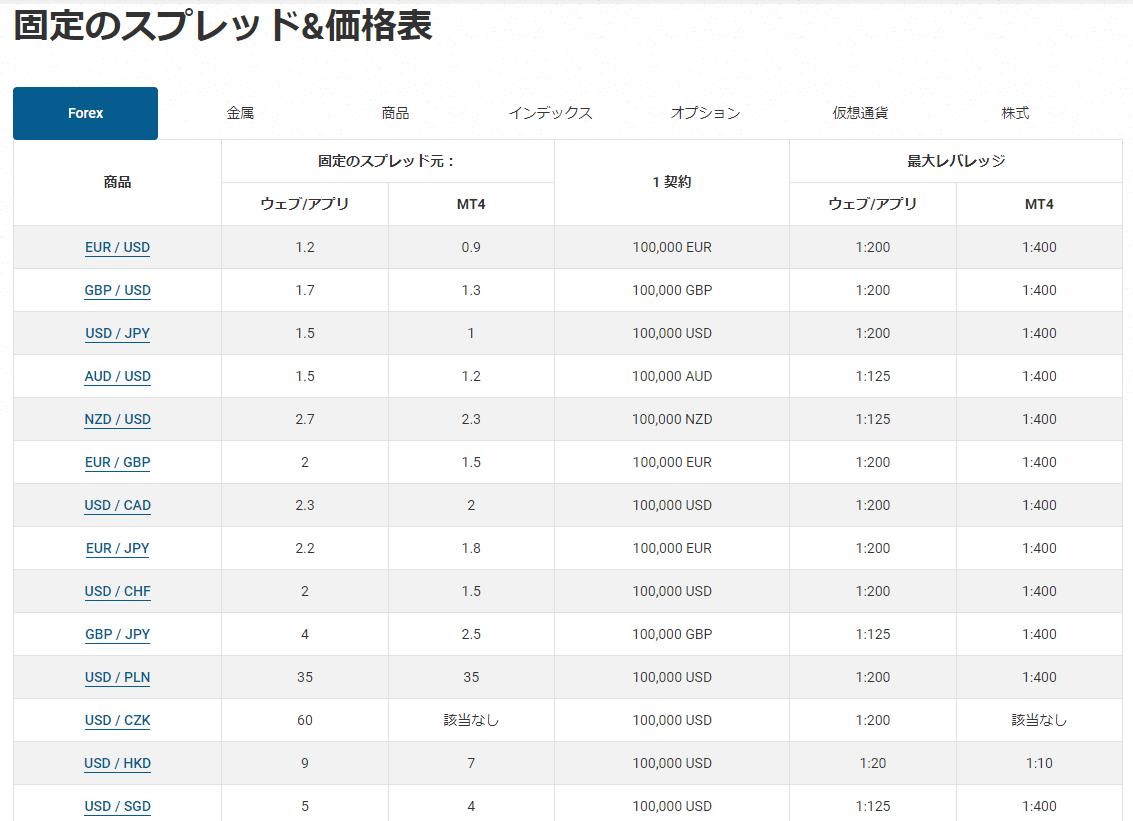Select the 仮想通貨 tab
Viewport: 1133px width, 821px height.
coord(860,113)
